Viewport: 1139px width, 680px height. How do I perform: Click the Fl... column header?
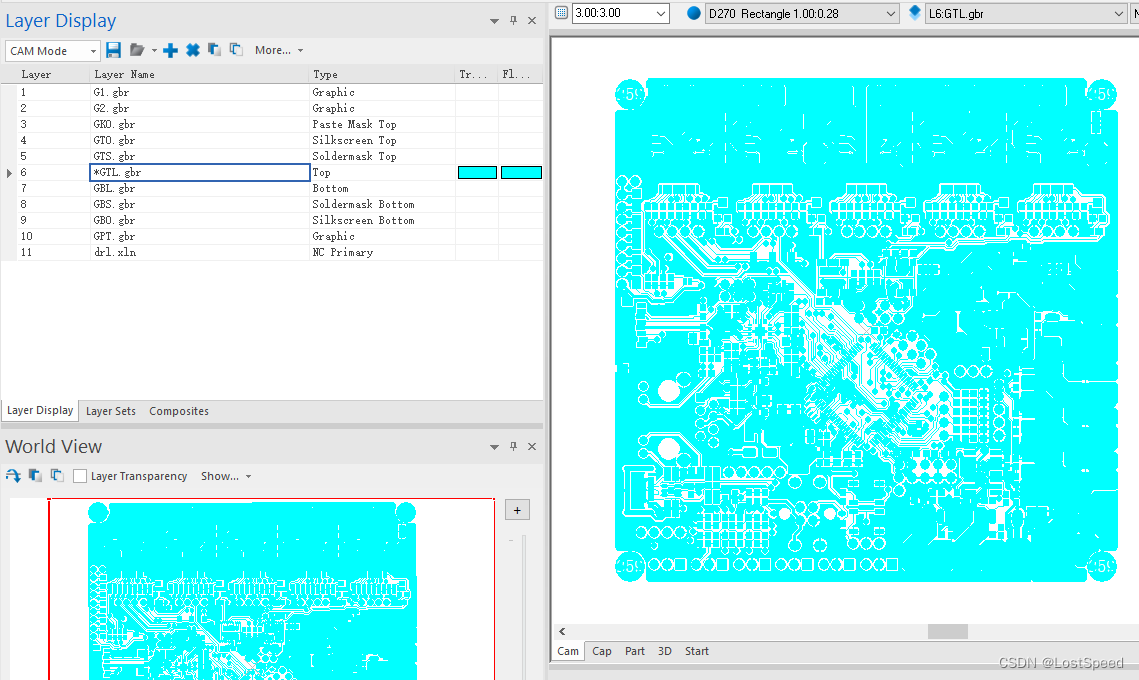(x=521, y=74)
